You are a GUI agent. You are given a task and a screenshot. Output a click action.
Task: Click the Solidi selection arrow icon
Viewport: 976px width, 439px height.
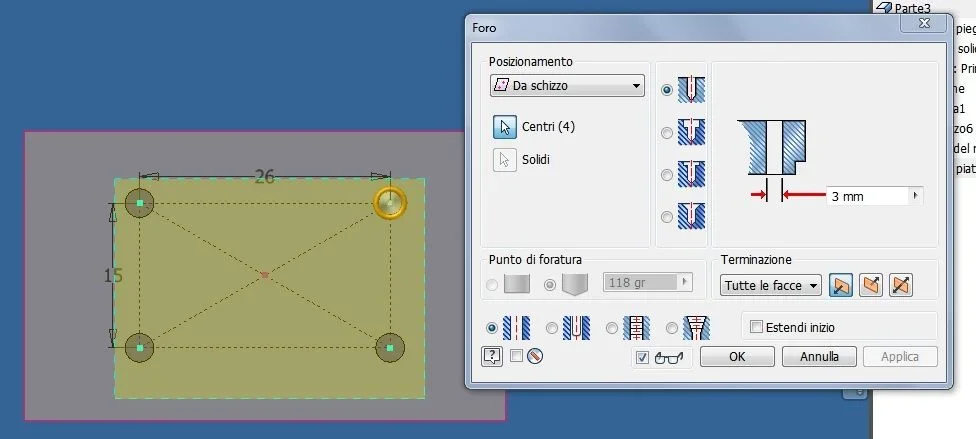505,160
